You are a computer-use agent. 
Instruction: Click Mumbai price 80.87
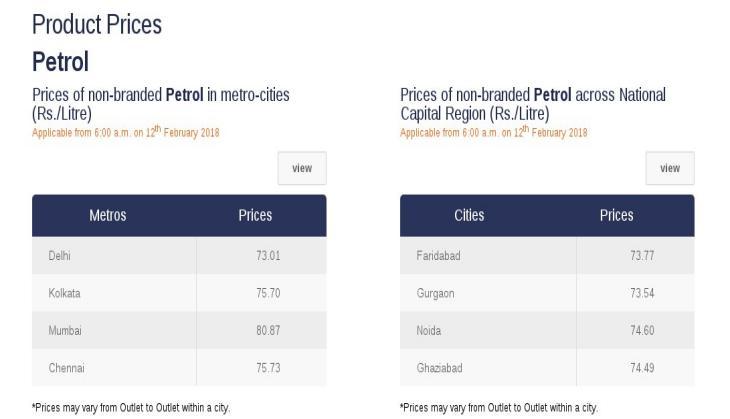[x=268, y=331]
